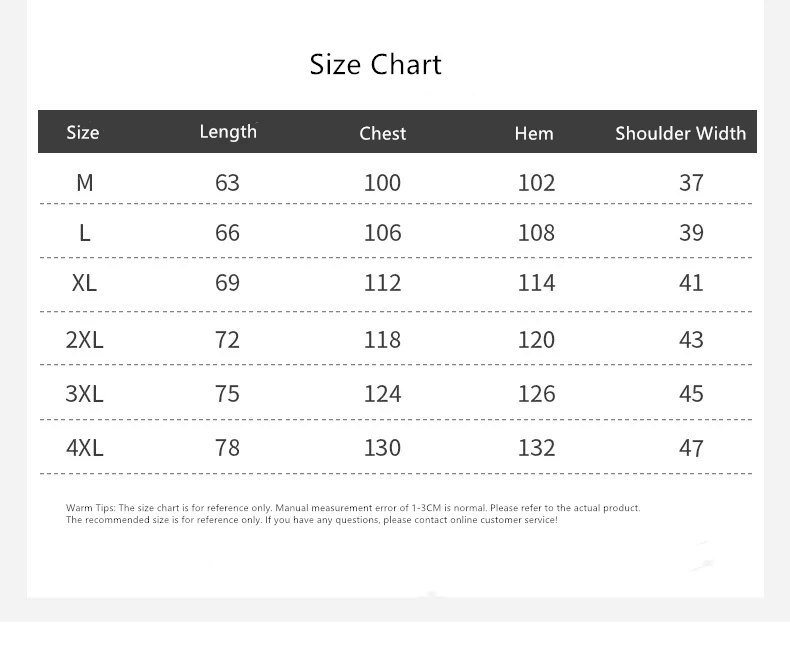Click the Size Chart title
Screen dimensions: 790x654
[375, 65]
